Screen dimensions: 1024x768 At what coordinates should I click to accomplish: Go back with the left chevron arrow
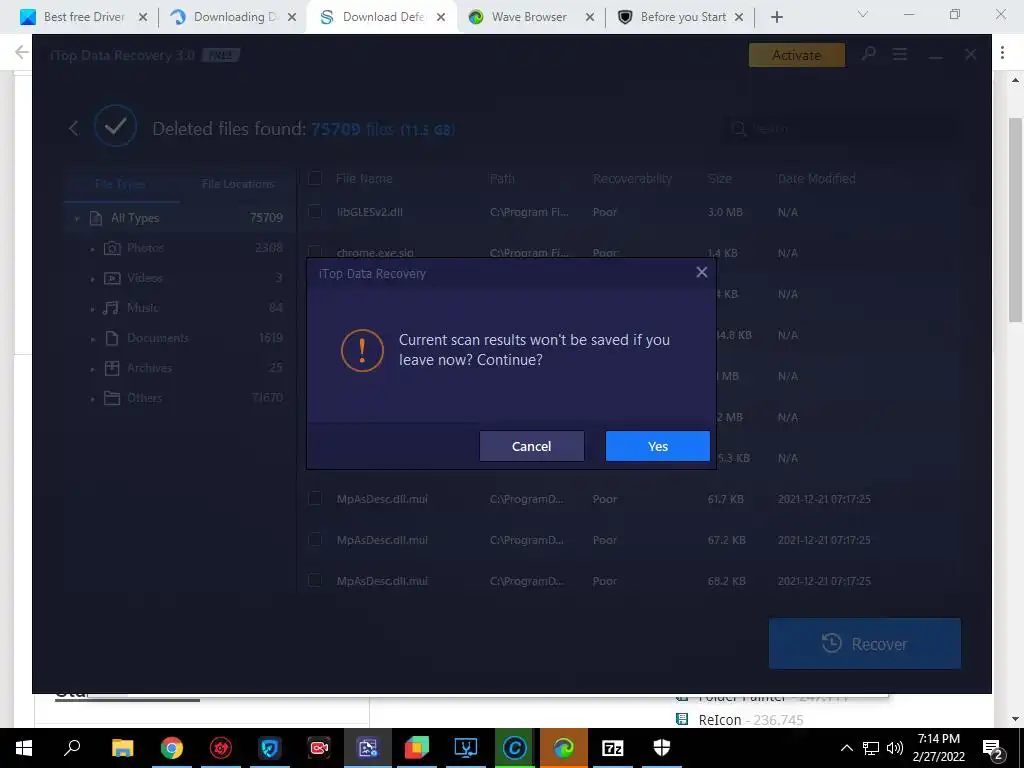74,128
